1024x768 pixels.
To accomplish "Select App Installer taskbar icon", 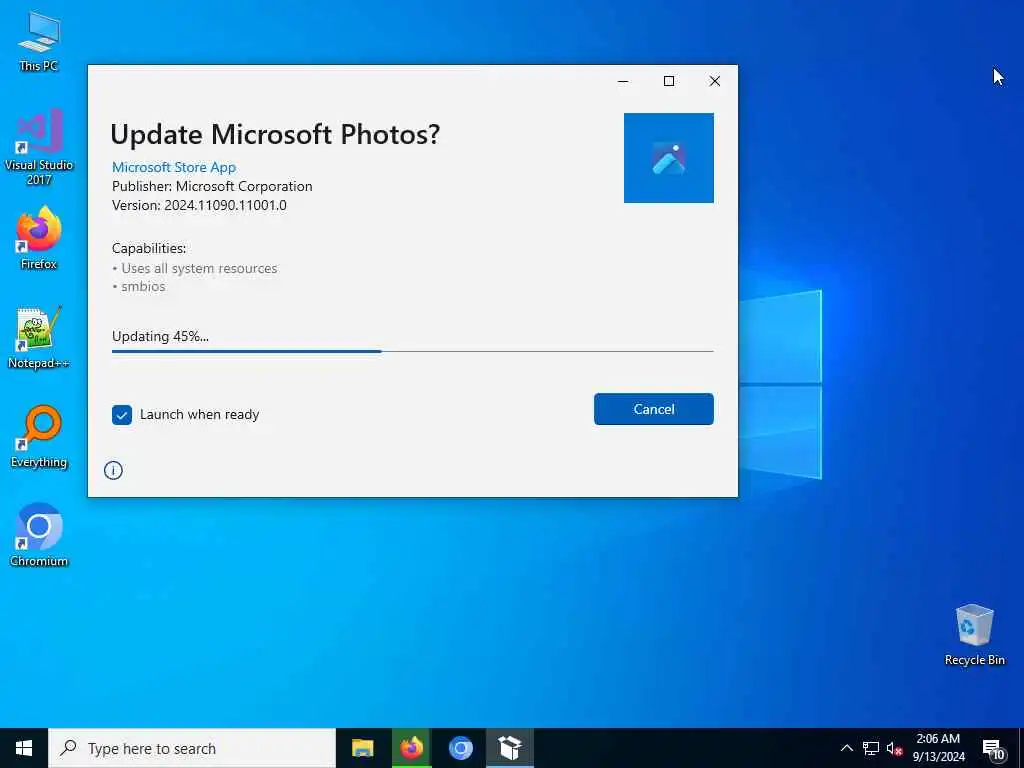I will click(x=509, y=748).
